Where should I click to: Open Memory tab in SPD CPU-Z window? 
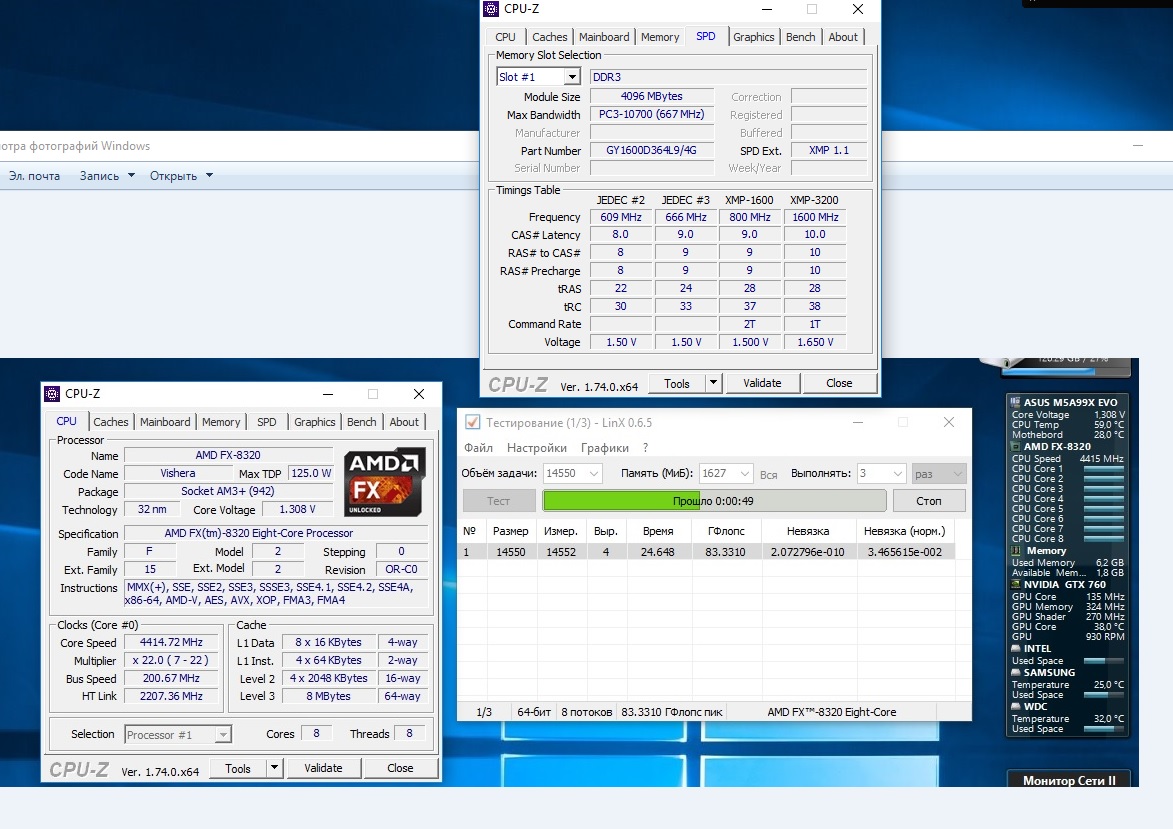coord(660,37)
